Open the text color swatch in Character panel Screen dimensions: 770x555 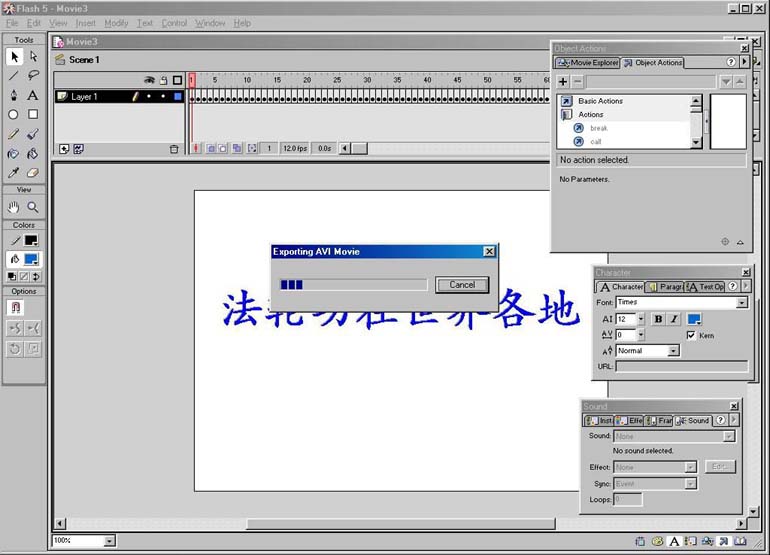point(694,319)
